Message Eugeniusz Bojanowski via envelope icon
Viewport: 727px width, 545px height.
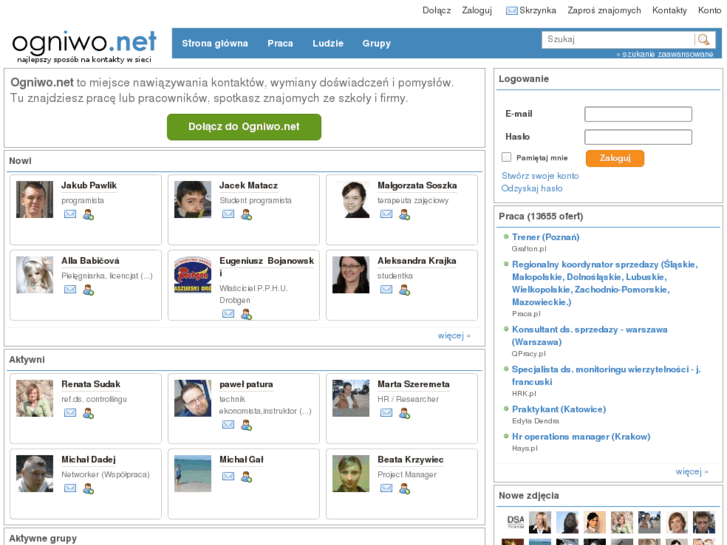(x=228, y=314)
